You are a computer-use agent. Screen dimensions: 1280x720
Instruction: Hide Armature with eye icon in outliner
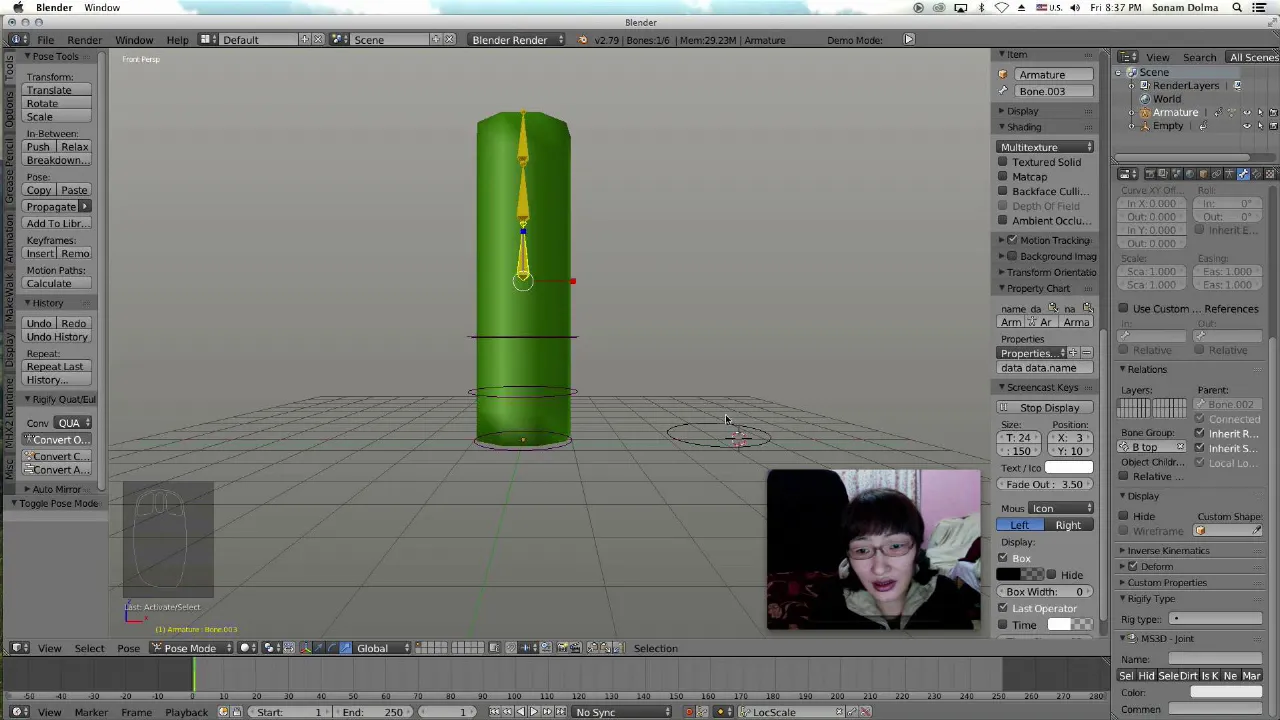pos(1247,112)
